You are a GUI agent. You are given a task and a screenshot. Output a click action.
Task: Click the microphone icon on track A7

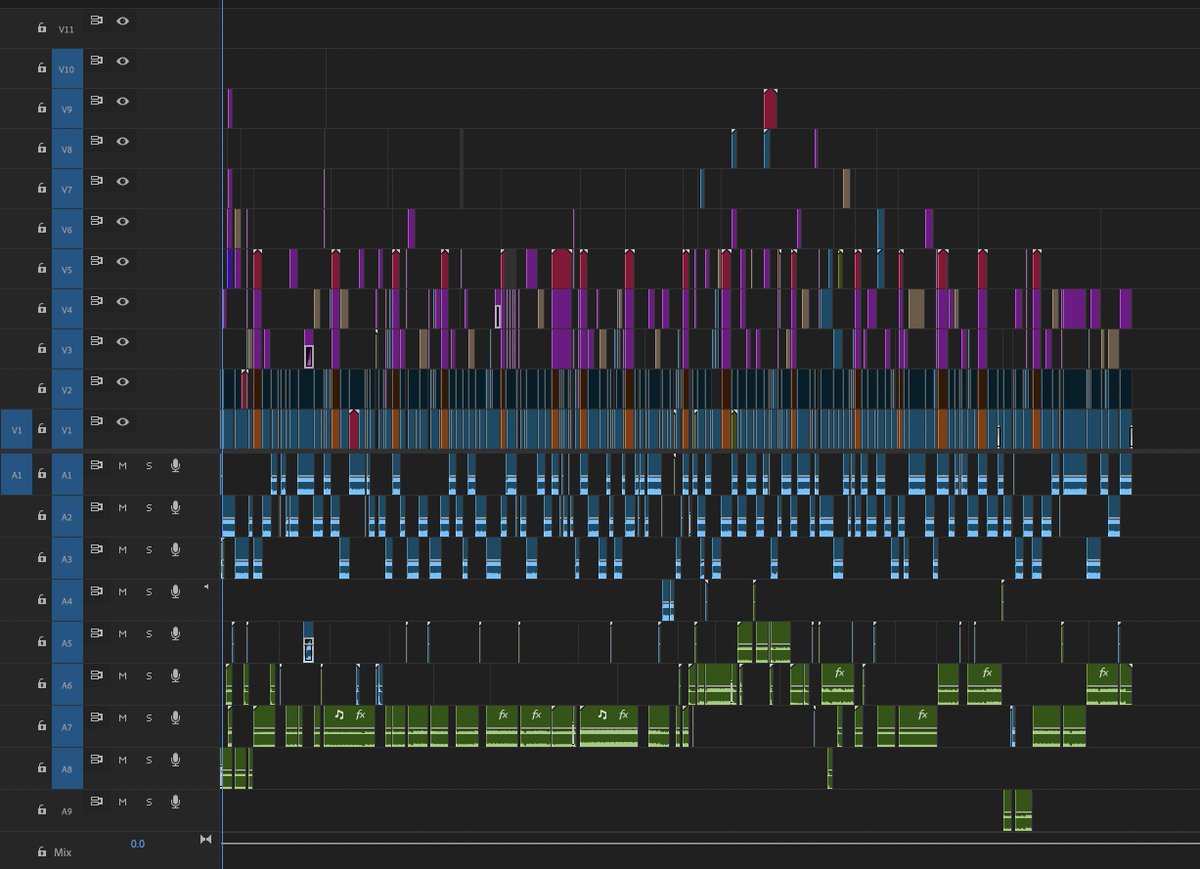[174, 717]
